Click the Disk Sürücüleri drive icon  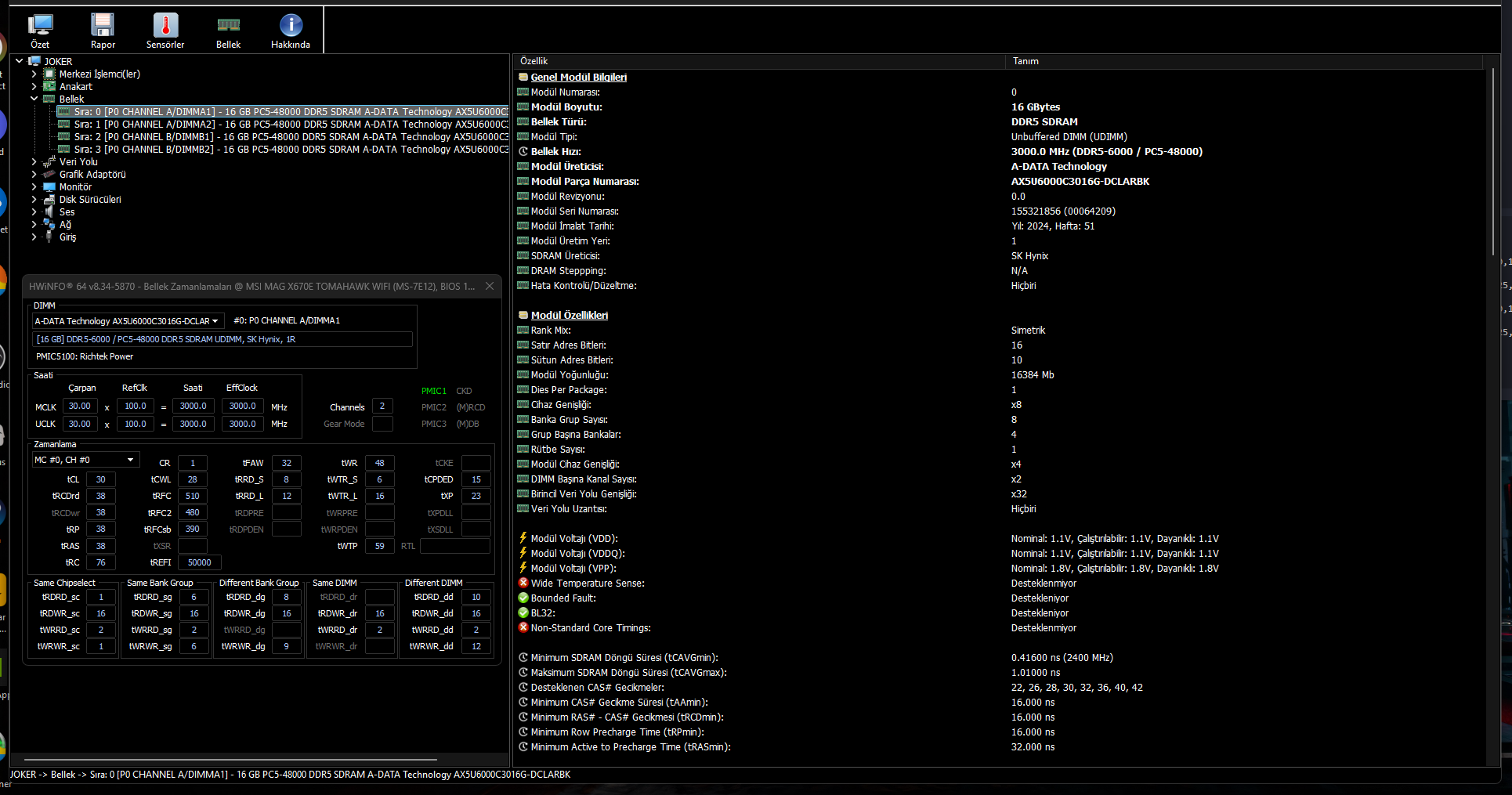[49, 199]
